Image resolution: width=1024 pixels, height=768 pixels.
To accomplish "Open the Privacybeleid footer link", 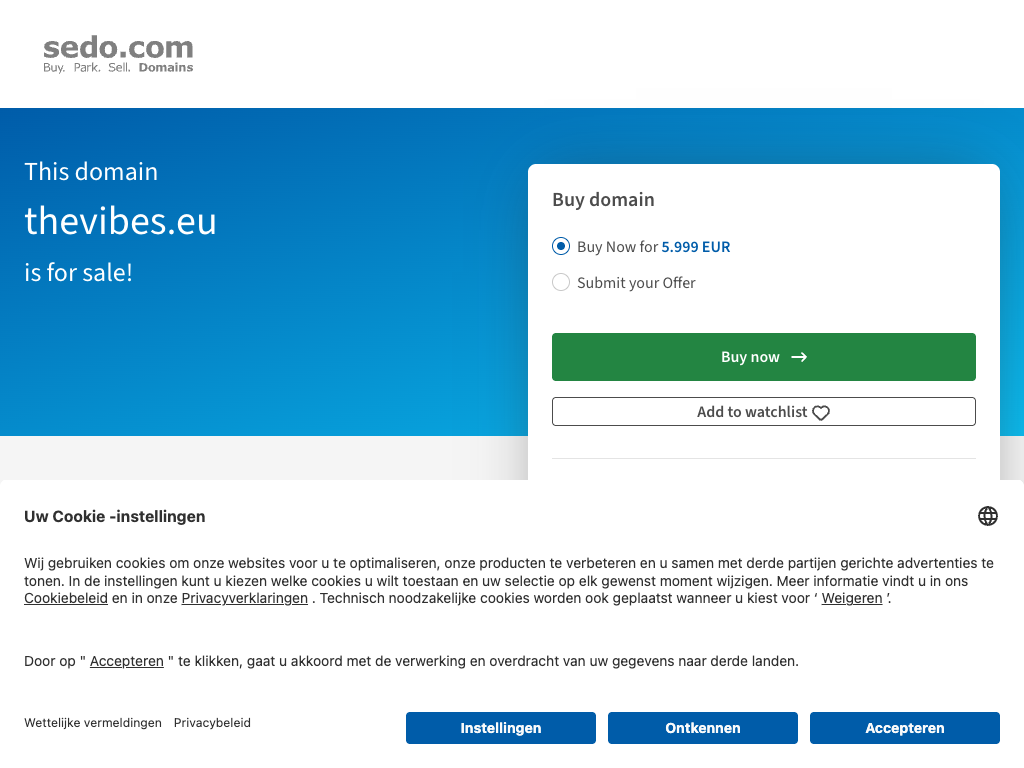I will (212, 723).
